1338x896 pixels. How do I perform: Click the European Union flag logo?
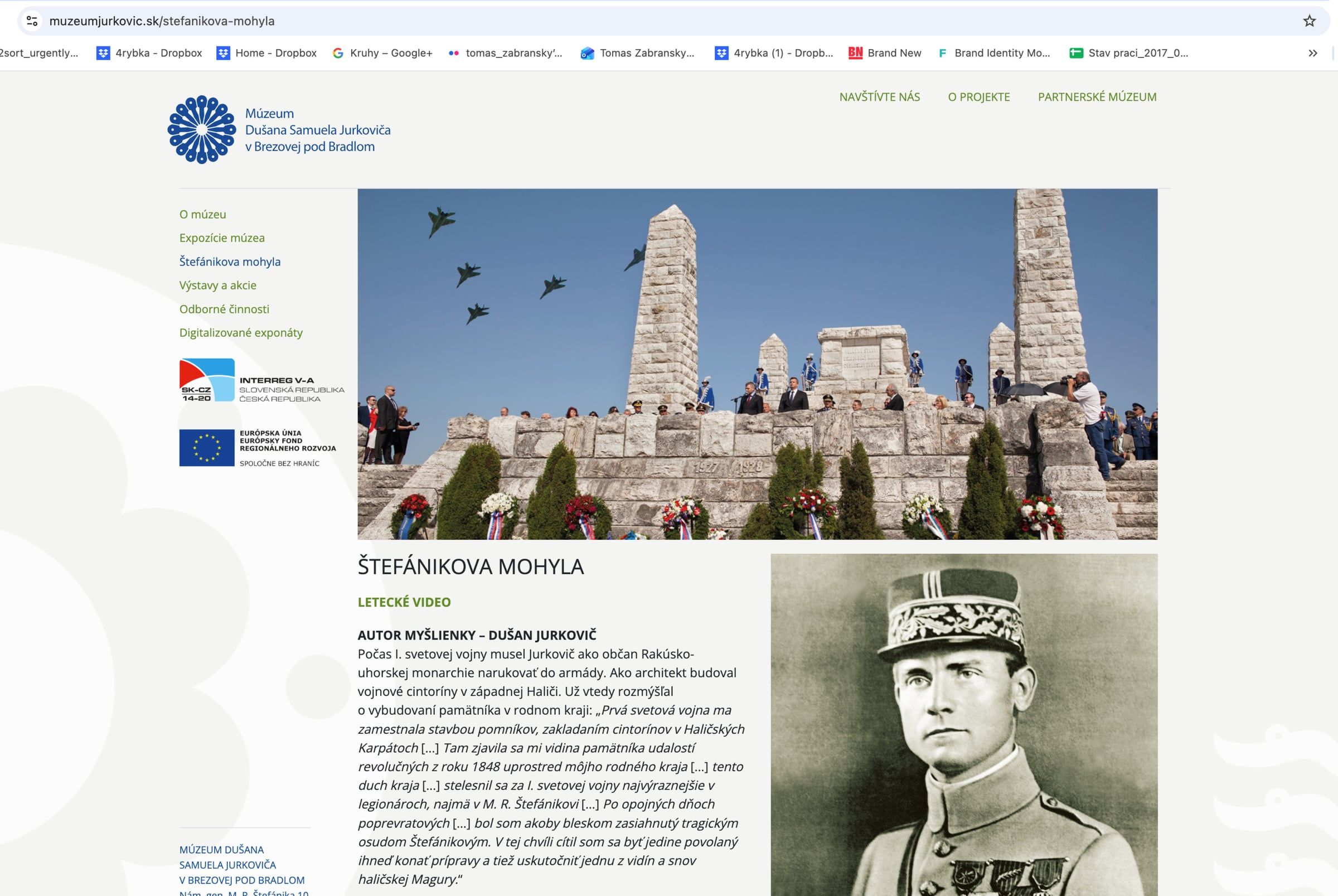258,448
